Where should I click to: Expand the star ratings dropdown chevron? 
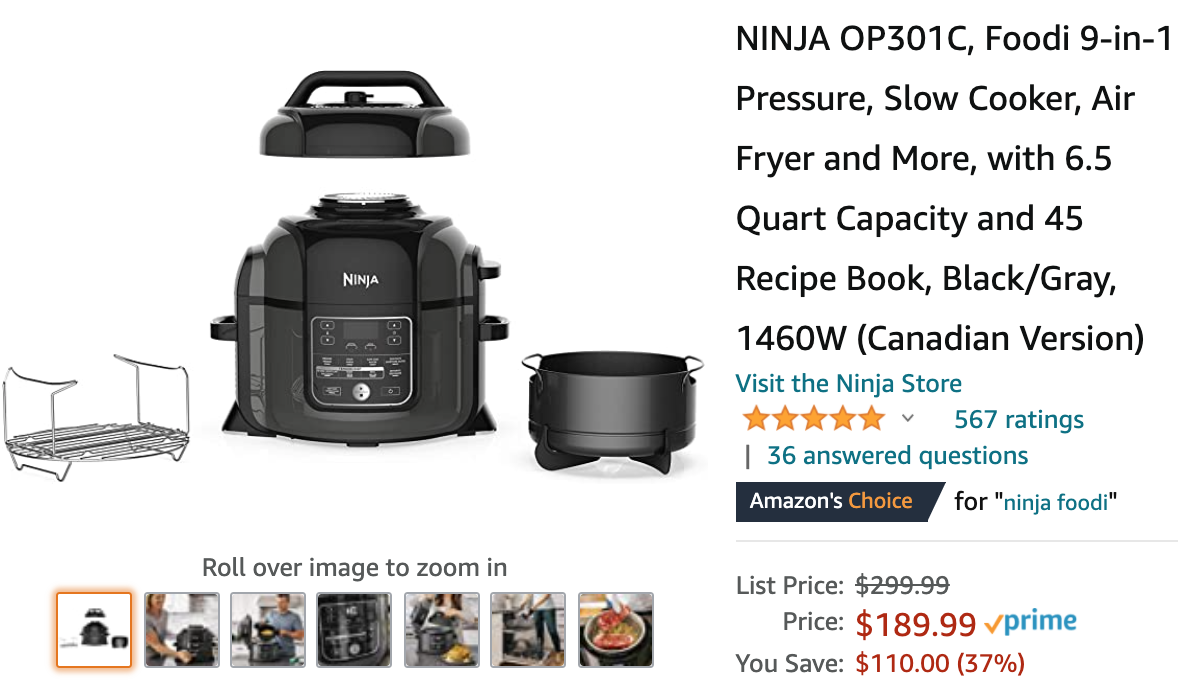[x=908, y=418]
